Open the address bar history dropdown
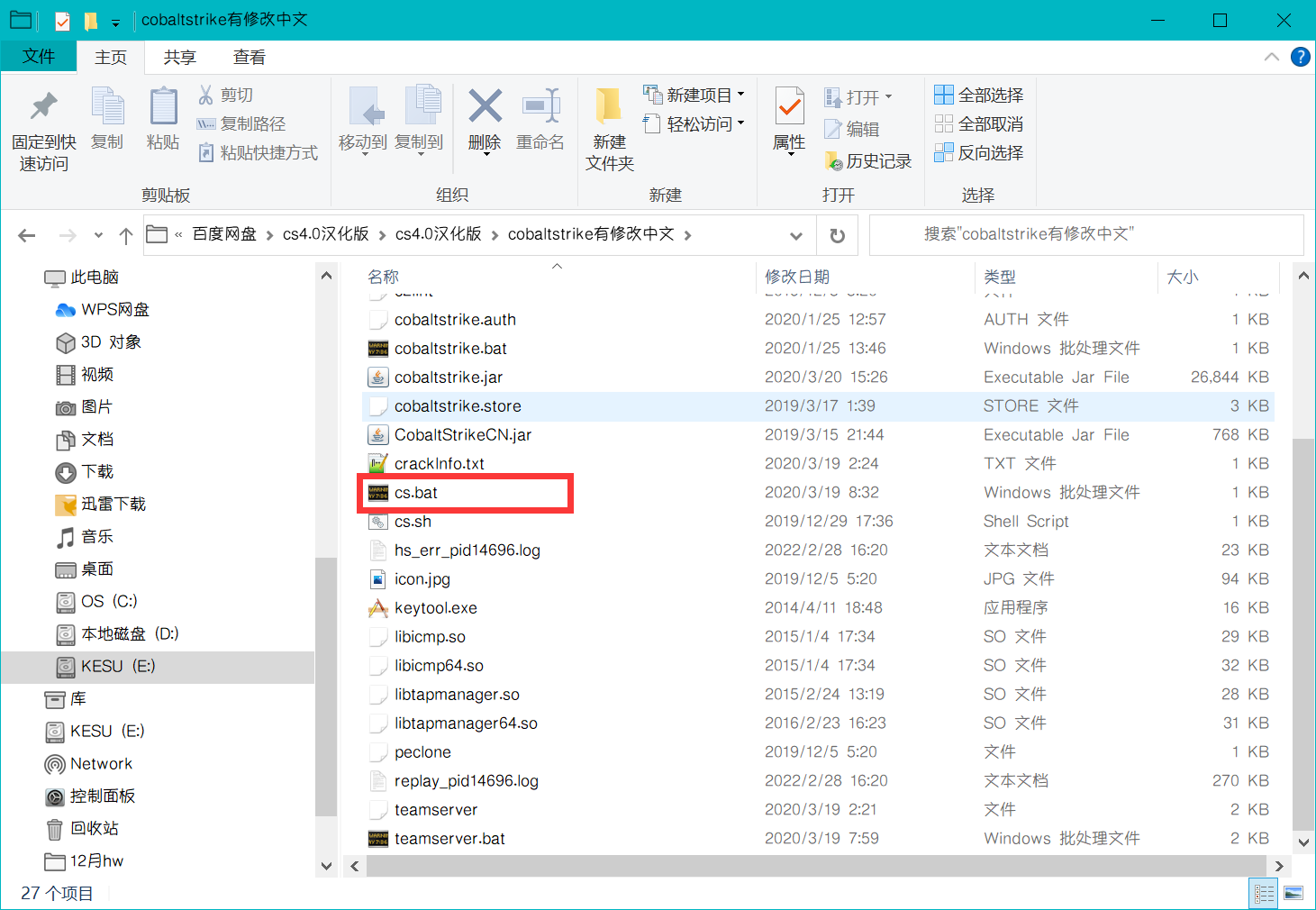 [796, 235]
